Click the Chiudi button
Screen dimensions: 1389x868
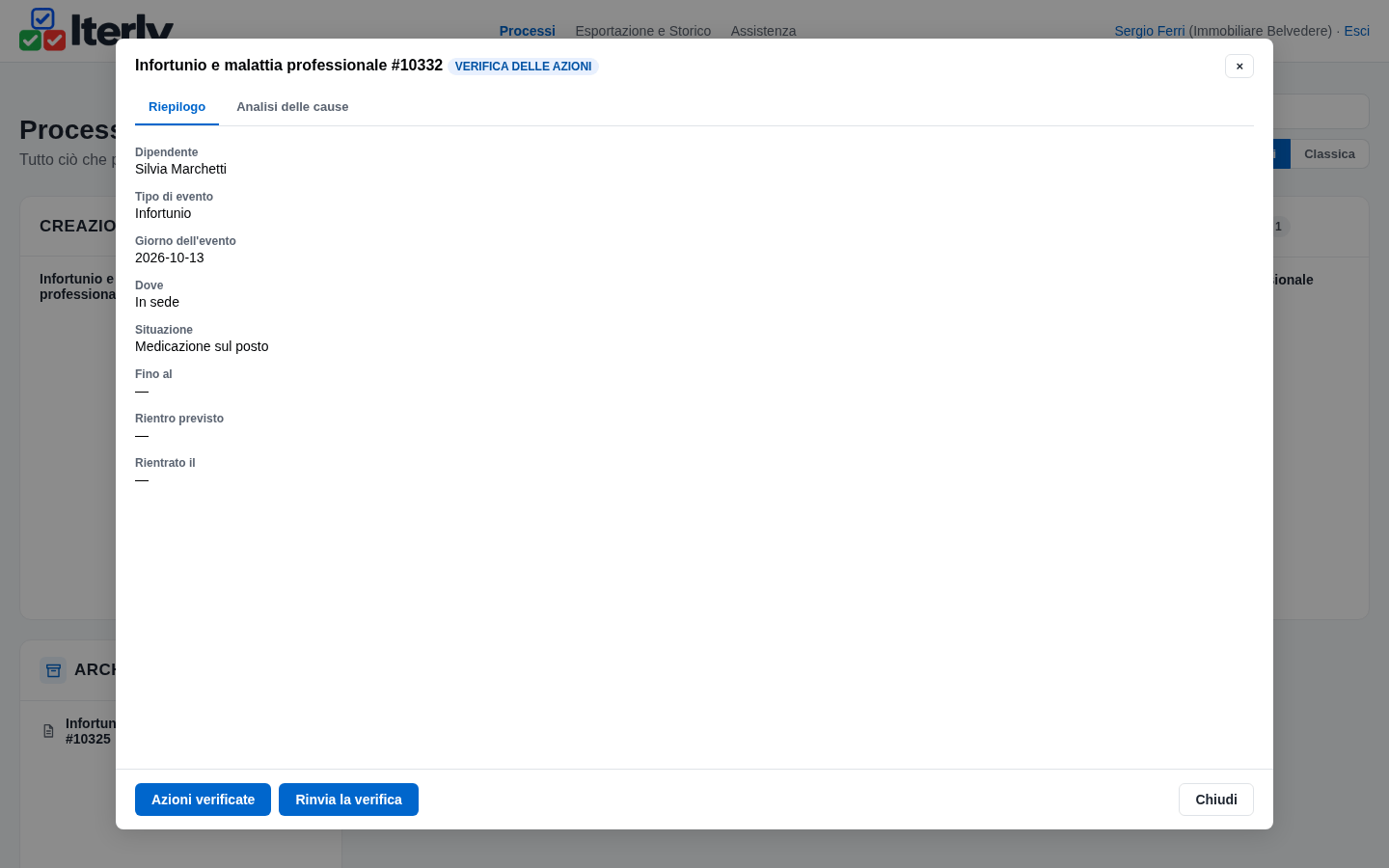click(1216, 800)
